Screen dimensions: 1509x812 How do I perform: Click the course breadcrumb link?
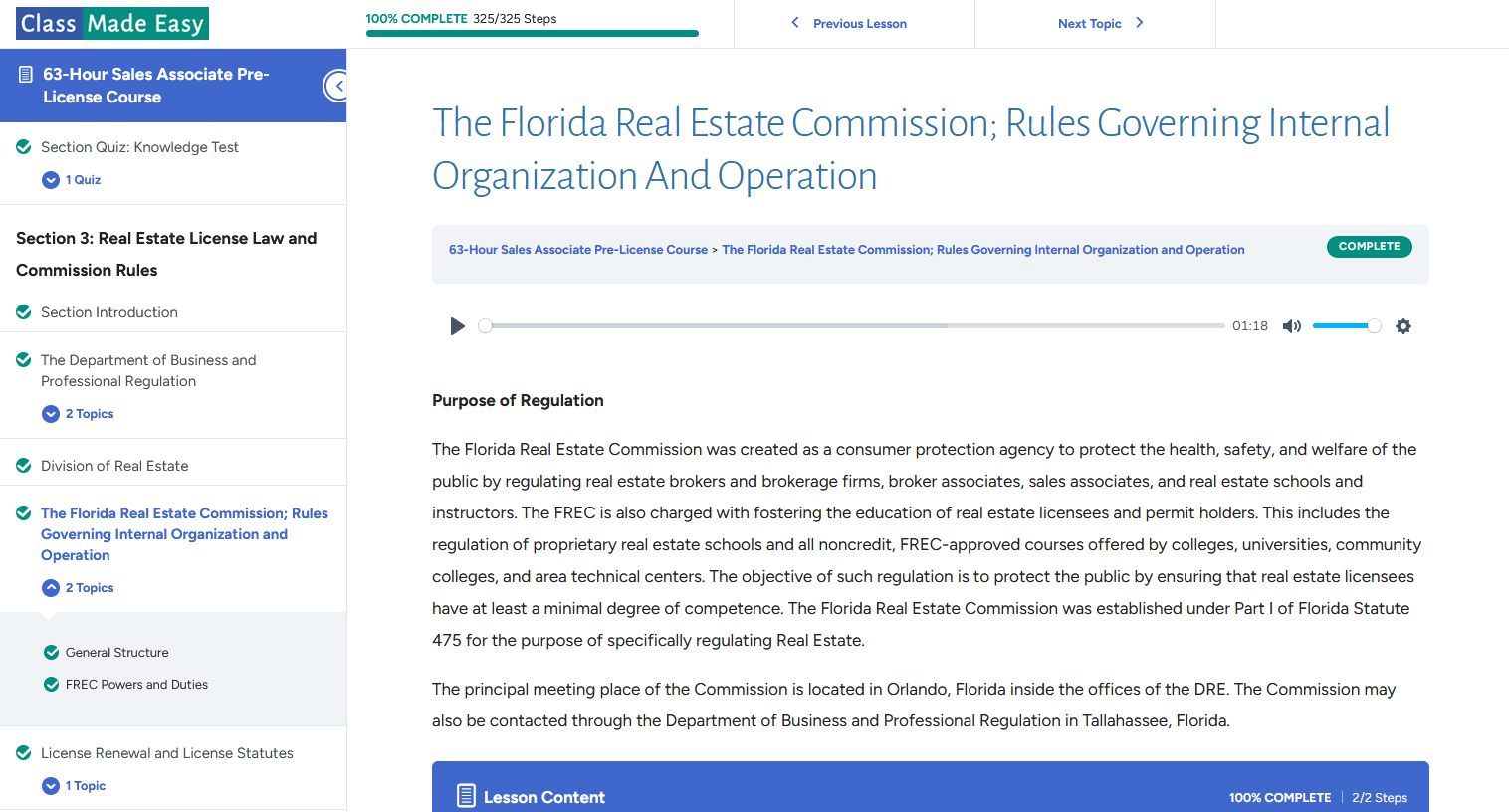coord(578,250)
